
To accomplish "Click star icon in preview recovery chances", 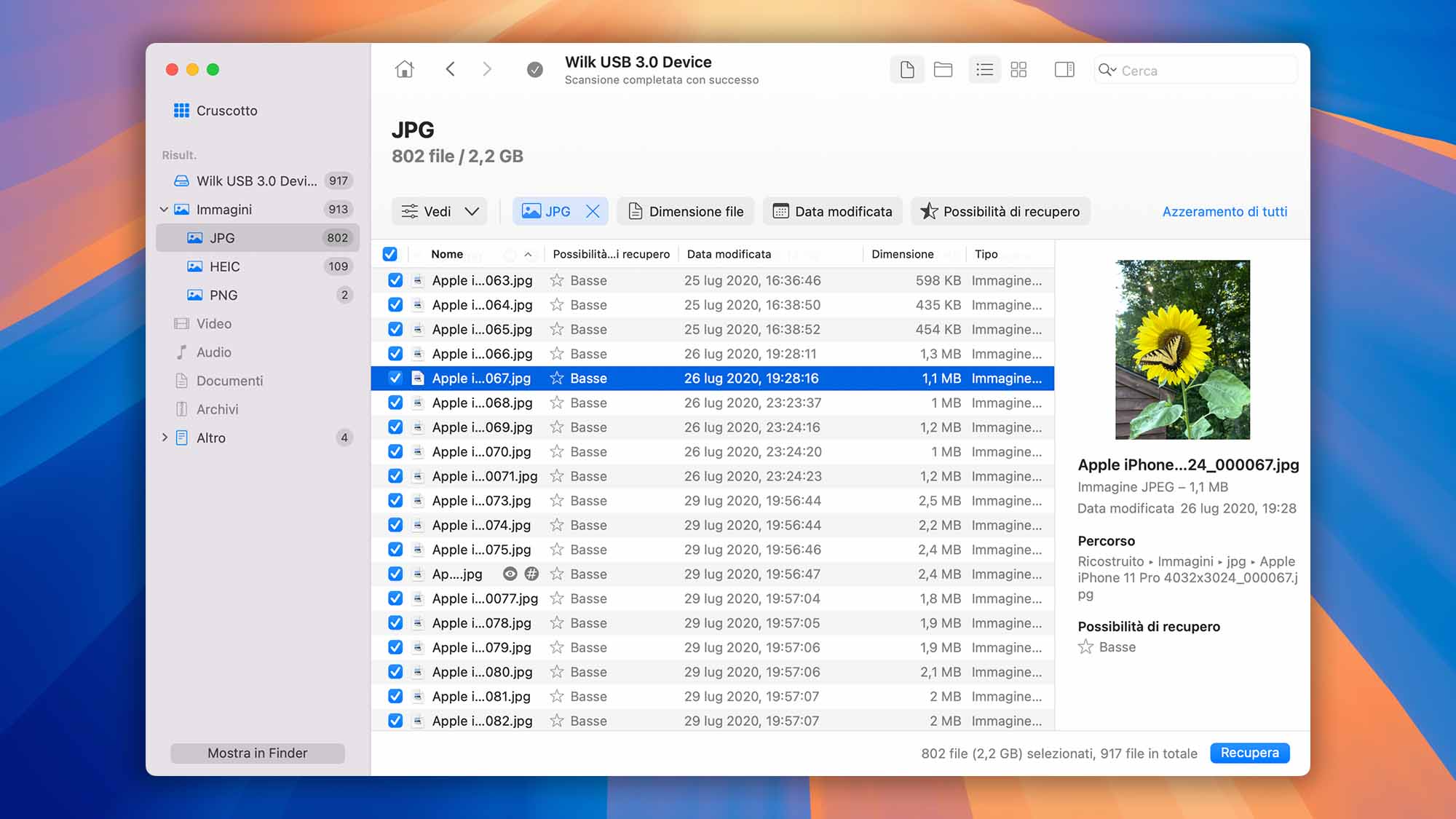I will (x=1085, y=647).
